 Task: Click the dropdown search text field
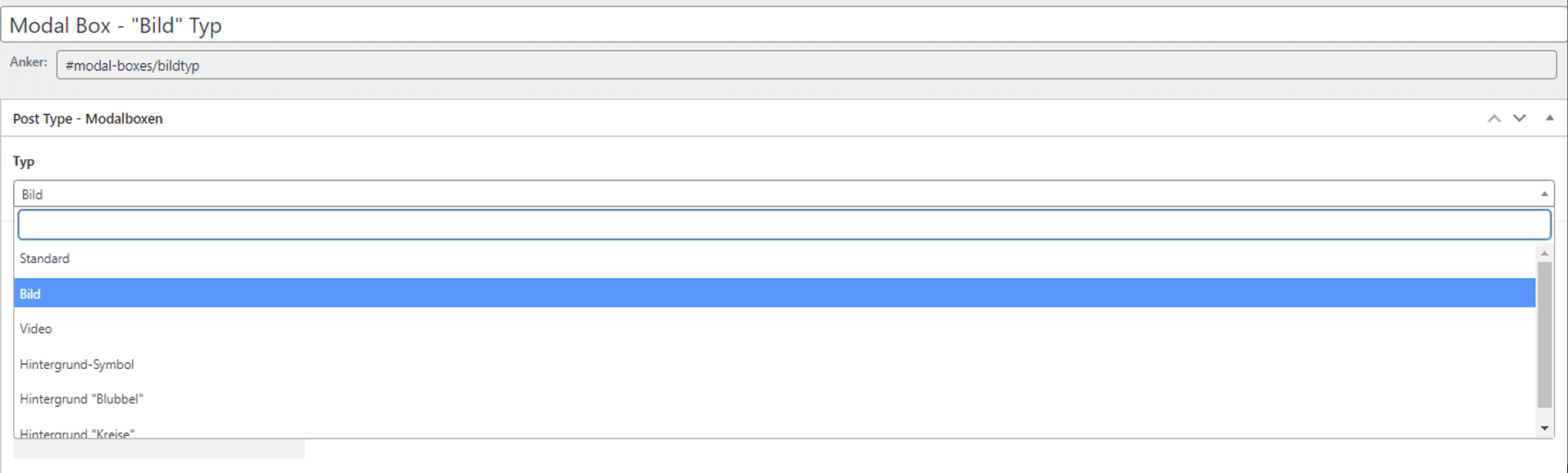point(784,225)
